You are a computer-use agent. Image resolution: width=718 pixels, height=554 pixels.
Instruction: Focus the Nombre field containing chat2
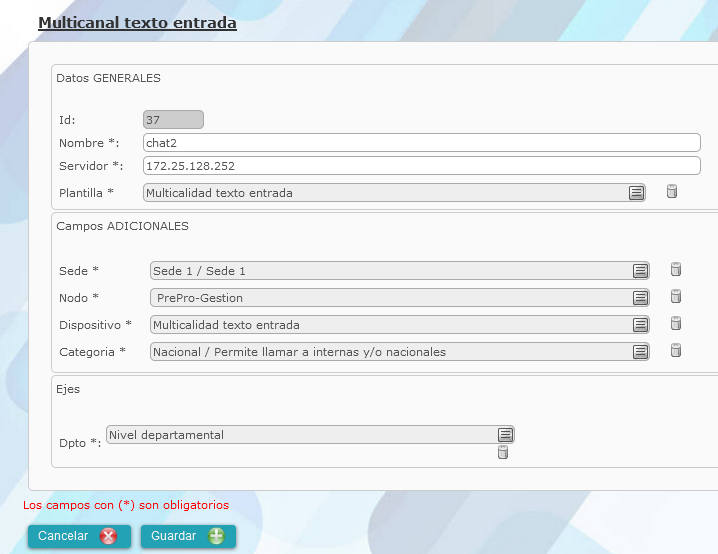422,143
